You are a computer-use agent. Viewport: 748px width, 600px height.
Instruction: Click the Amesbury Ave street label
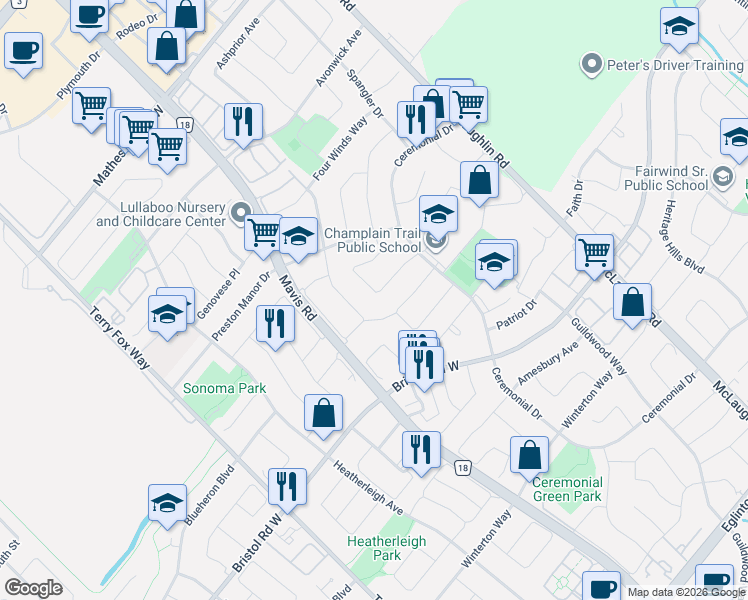pyautogui.click(x=548, y=363)
